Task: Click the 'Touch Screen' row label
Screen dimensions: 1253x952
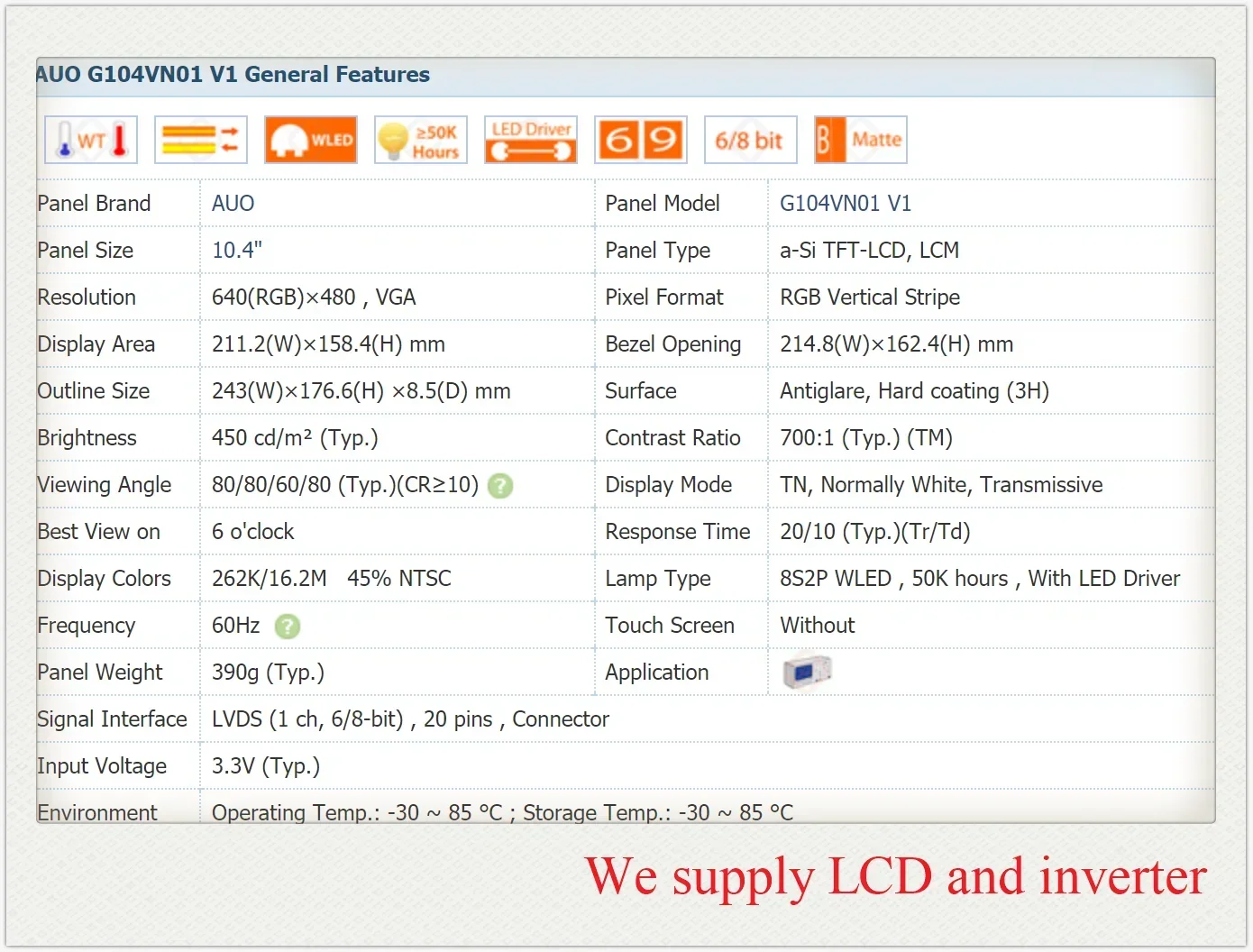Action: (670, 626)
